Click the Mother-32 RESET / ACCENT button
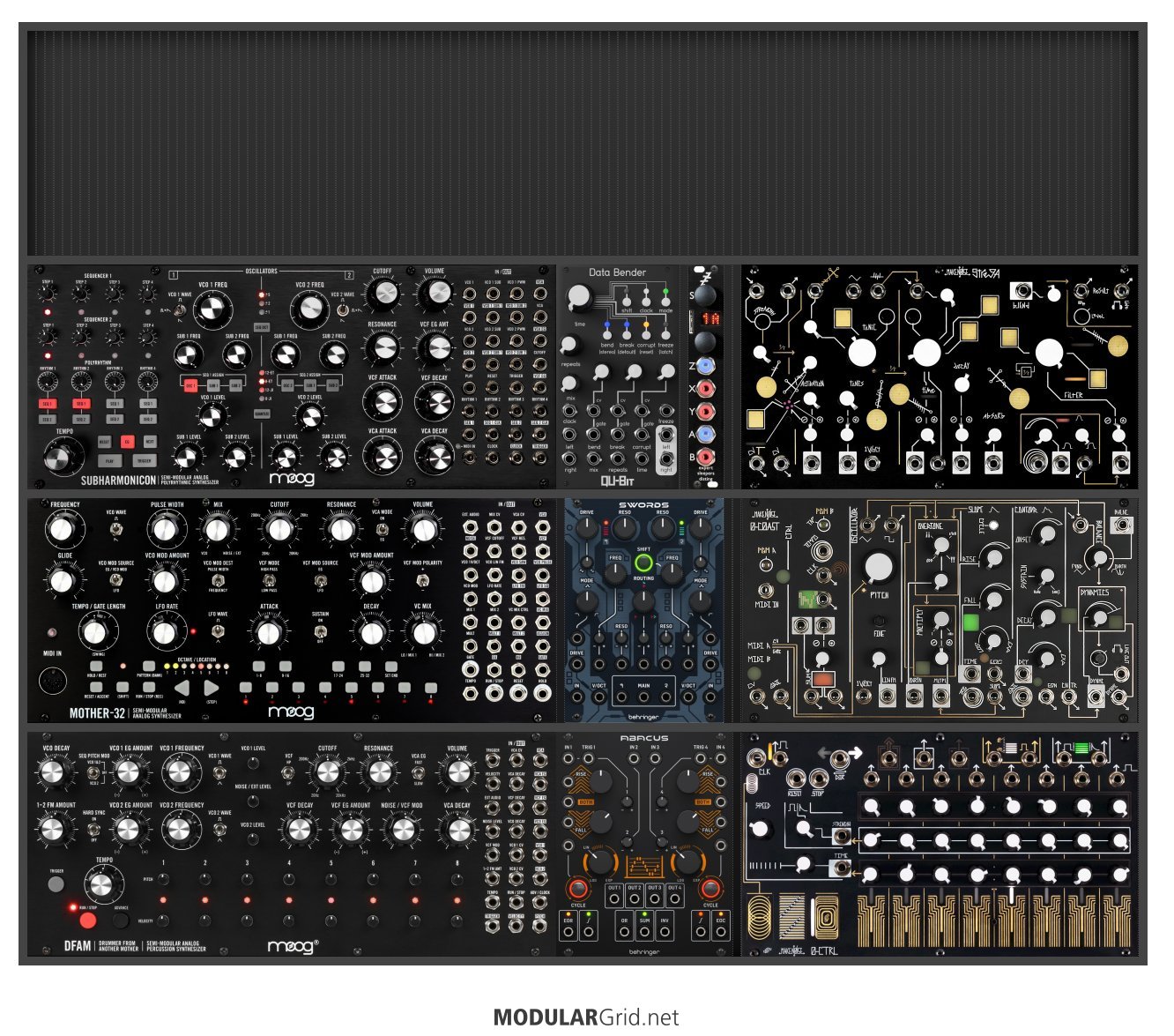This screenshot has width=1174, height=1036. [95, 689]
